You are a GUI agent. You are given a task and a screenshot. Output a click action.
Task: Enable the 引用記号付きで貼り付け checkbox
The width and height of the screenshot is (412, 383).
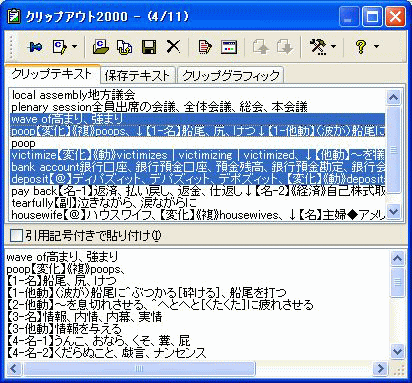16,235
